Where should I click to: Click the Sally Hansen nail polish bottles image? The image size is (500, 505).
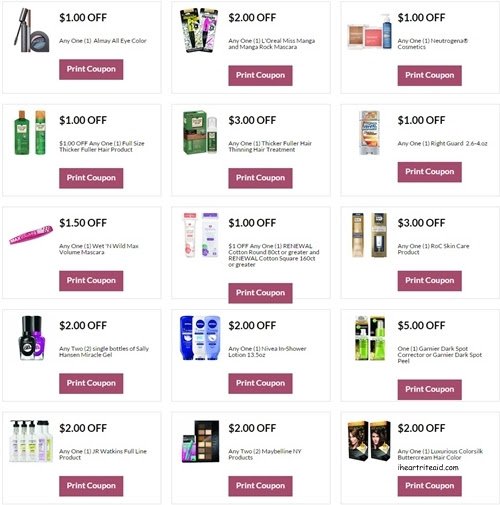point(32,338)
